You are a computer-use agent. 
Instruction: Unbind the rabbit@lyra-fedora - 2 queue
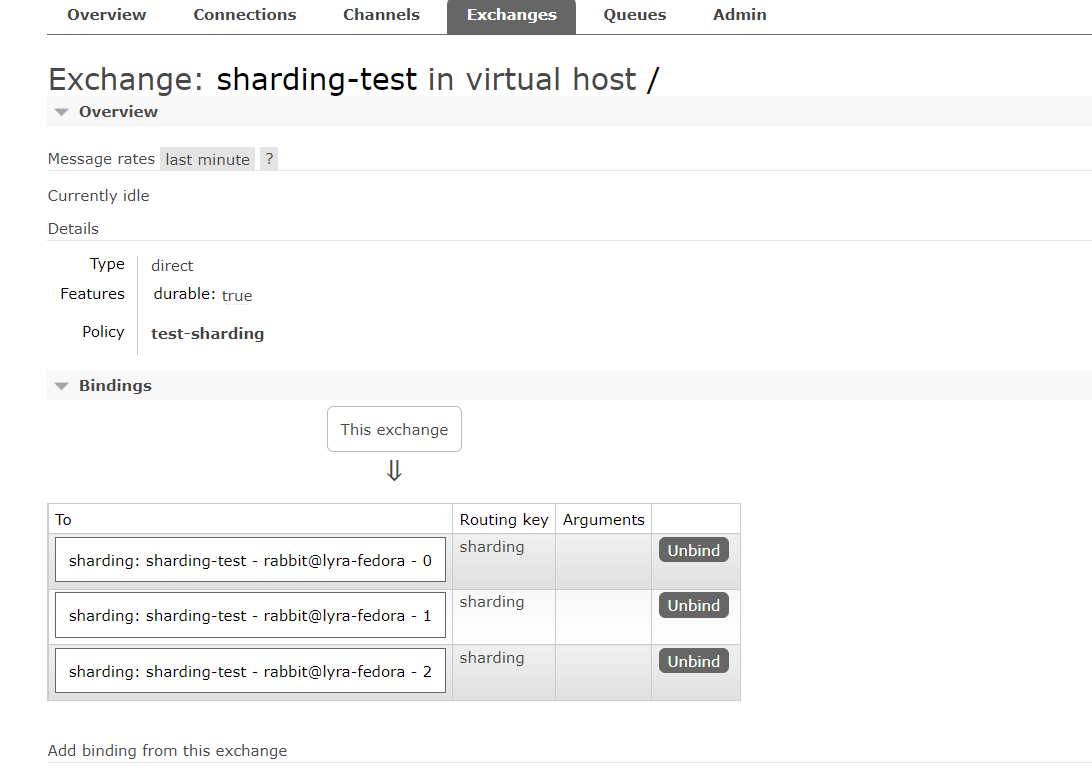point(693,661)
